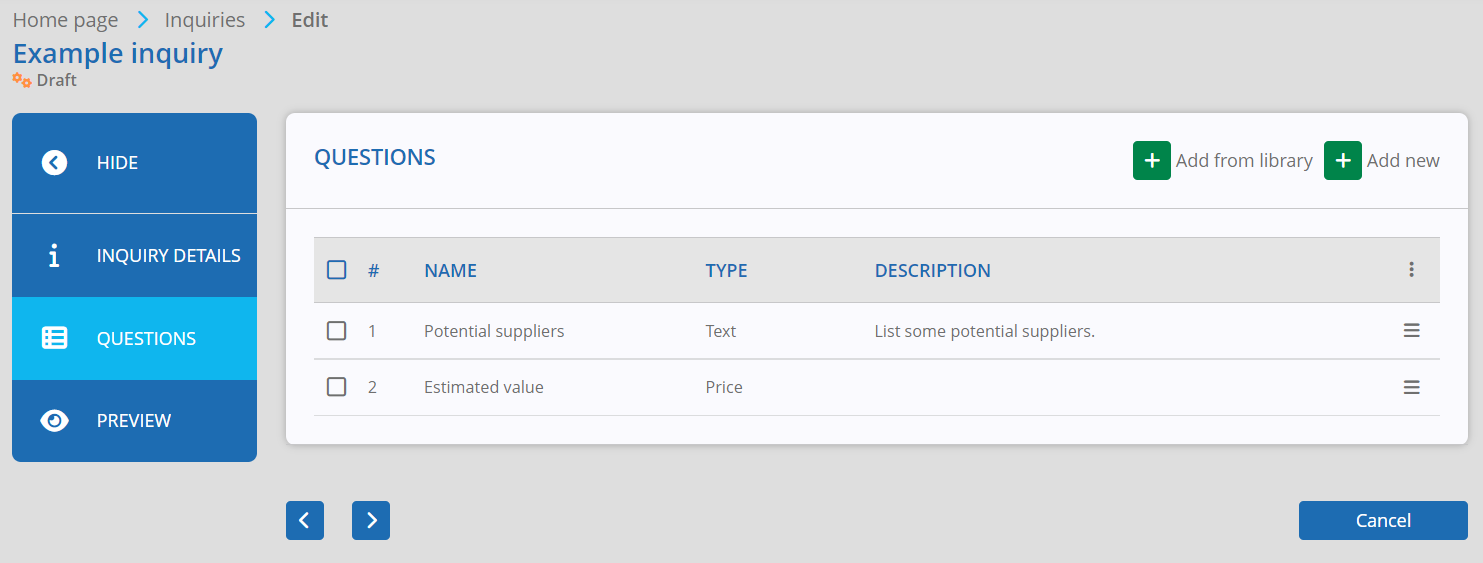Go to Home page breadcrumb link

[x=65, y=20]
